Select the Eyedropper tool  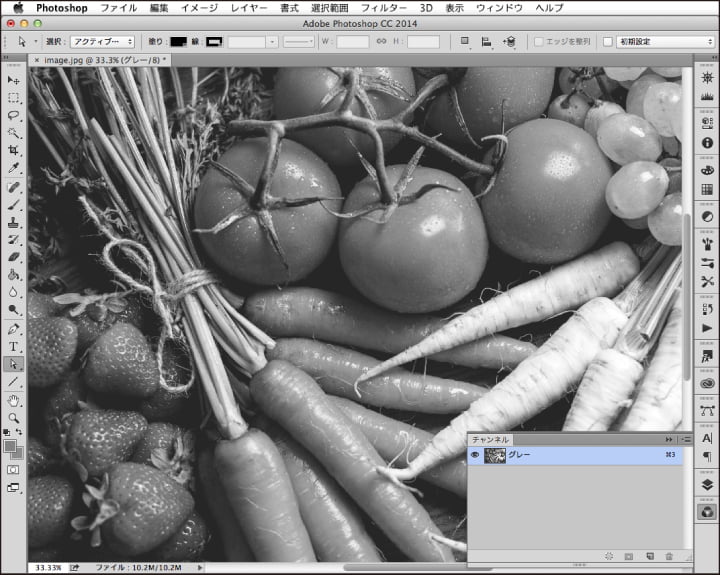(14, 167)
